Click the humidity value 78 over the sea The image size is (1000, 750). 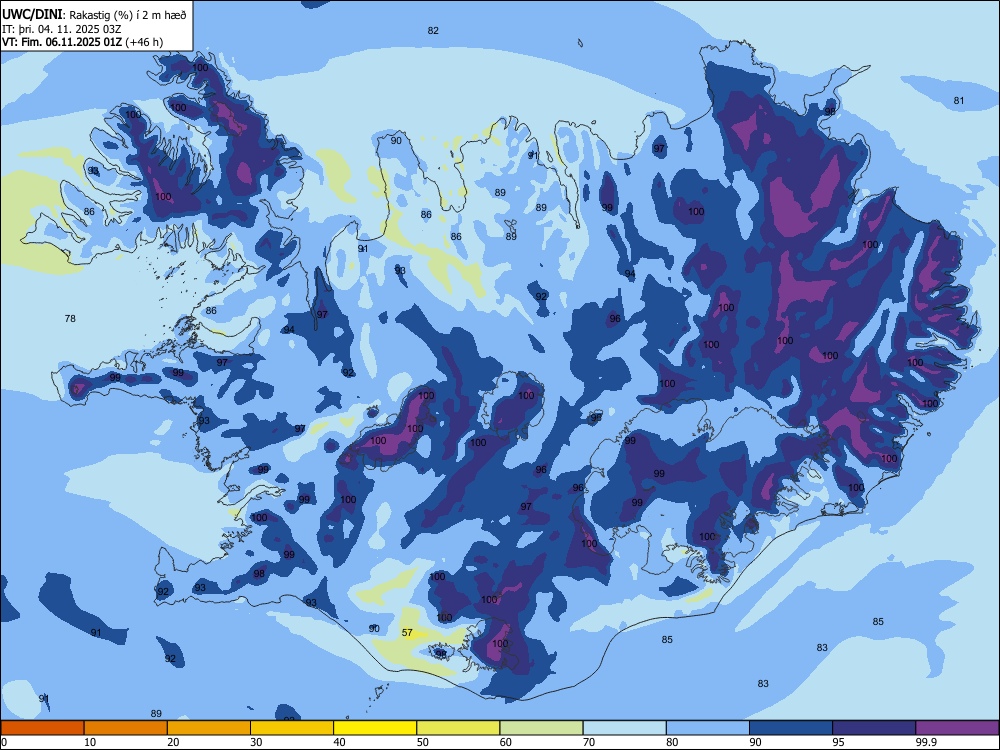coord(70,318)
